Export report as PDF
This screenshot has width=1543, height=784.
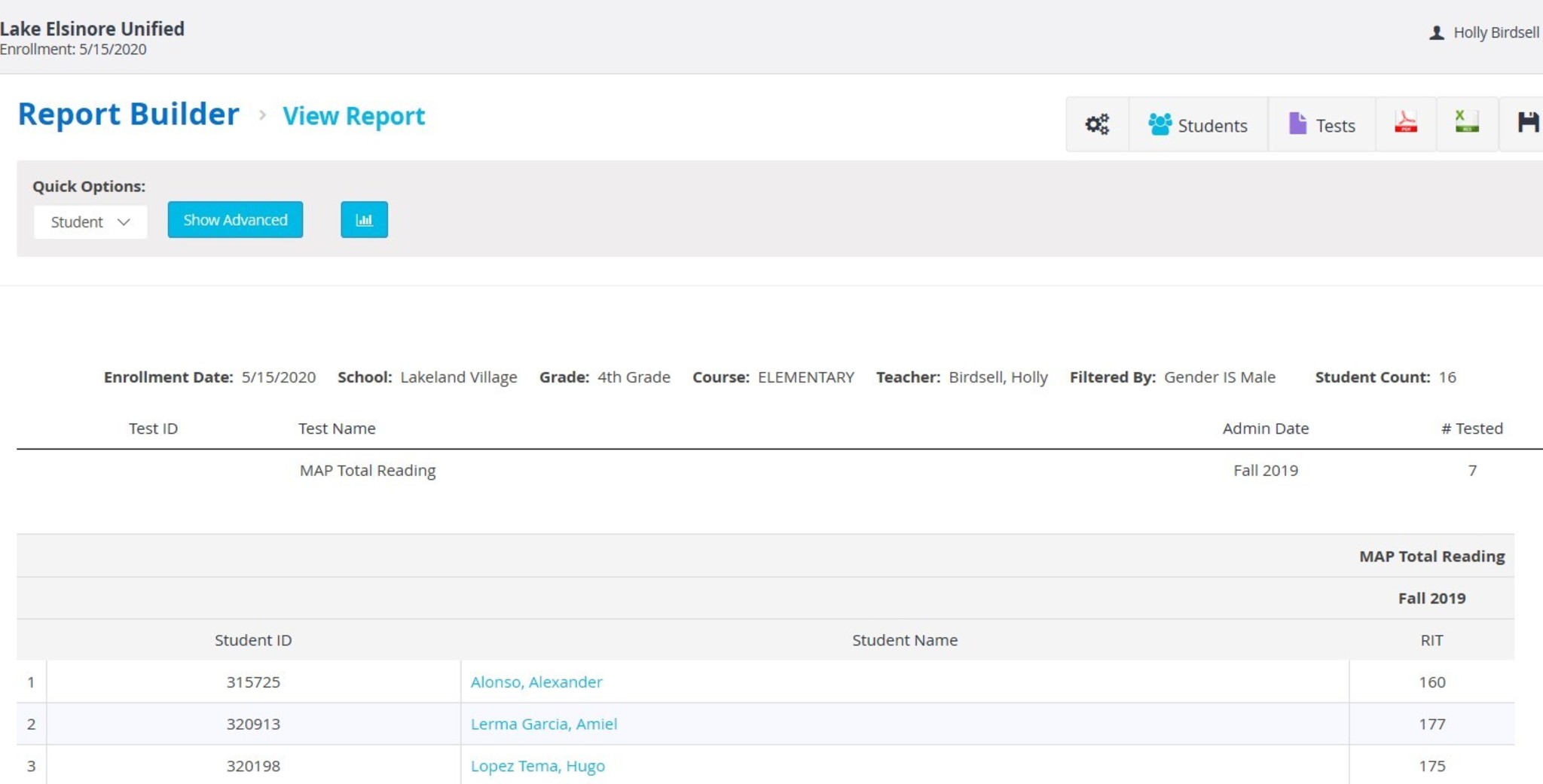[x=1405, y=124]
